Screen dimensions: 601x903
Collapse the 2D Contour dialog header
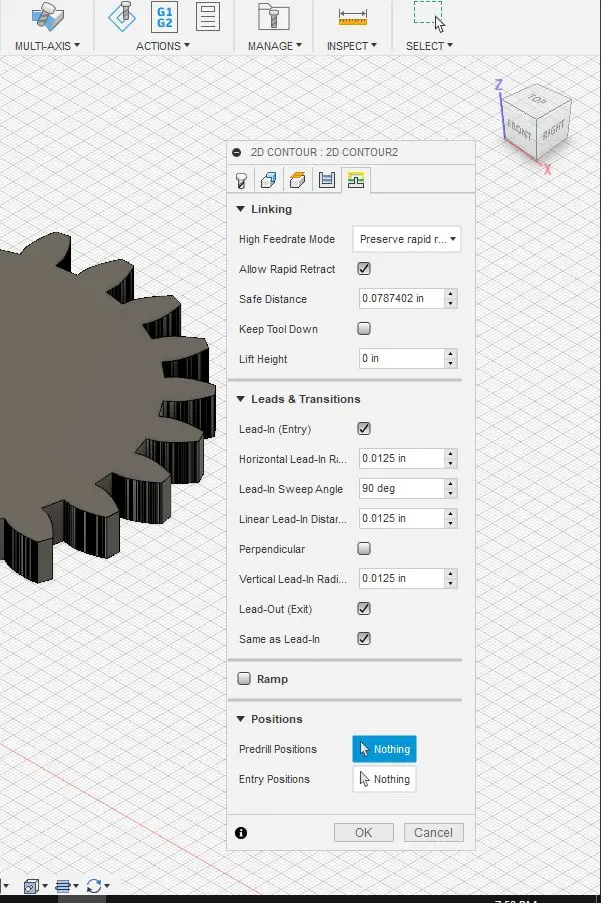point(237,153)
